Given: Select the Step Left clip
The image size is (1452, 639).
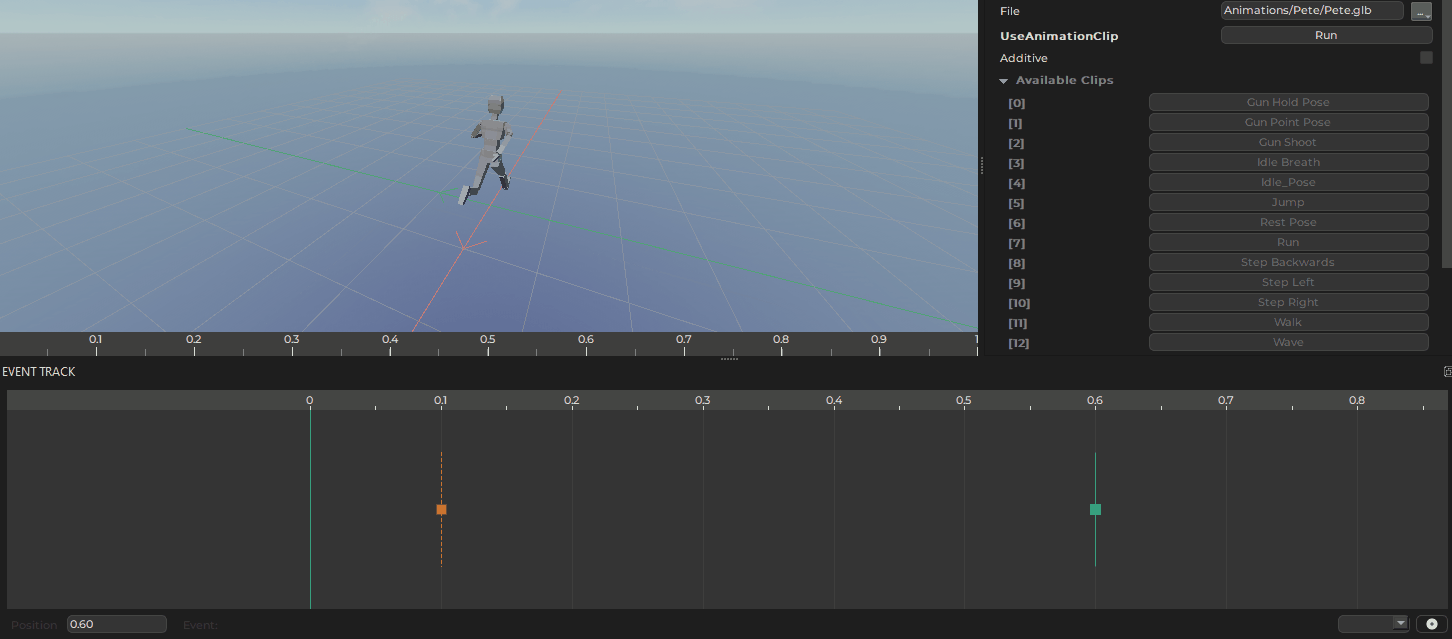Looking at the screenshot, I should pos(1288,282).
